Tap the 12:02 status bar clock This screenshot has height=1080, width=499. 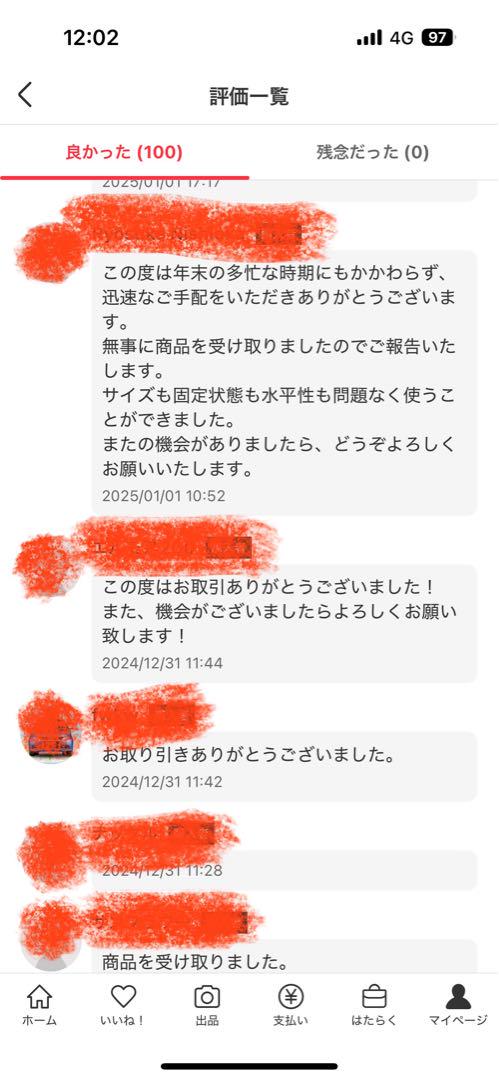pos(91,38)
